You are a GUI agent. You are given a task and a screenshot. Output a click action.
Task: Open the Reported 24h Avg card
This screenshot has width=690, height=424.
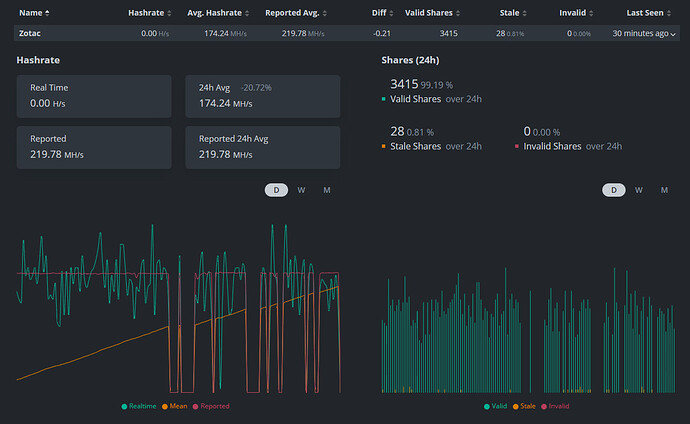point(263,147)
